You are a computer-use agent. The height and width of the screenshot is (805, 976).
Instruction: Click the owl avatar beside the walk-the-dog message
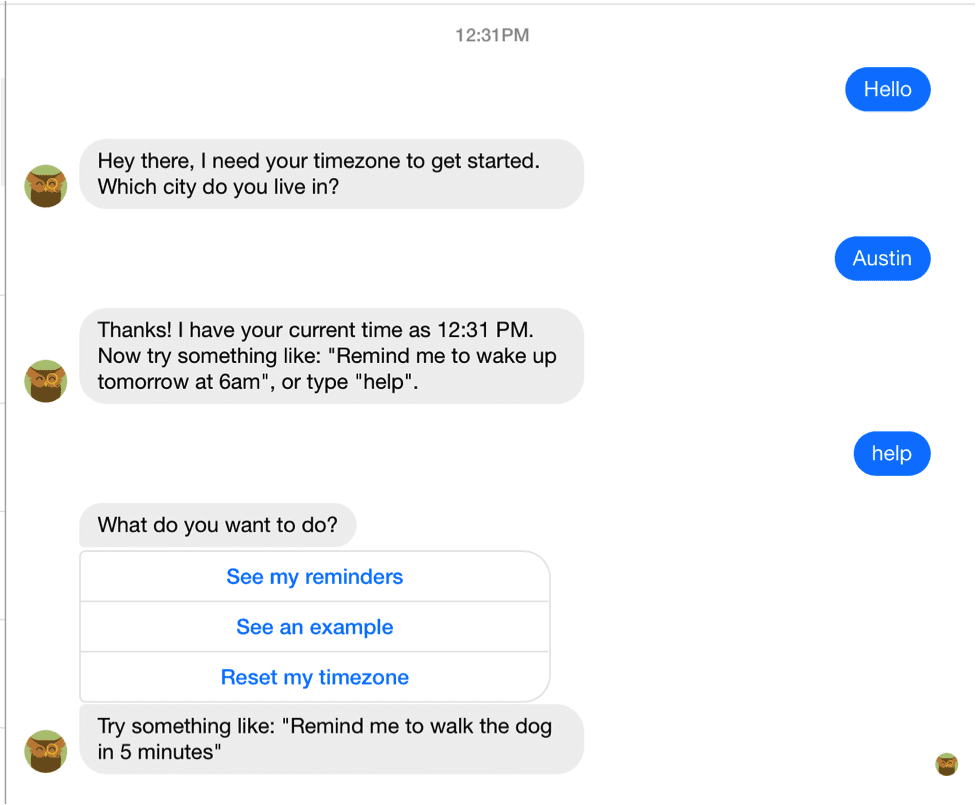point(45,751)
